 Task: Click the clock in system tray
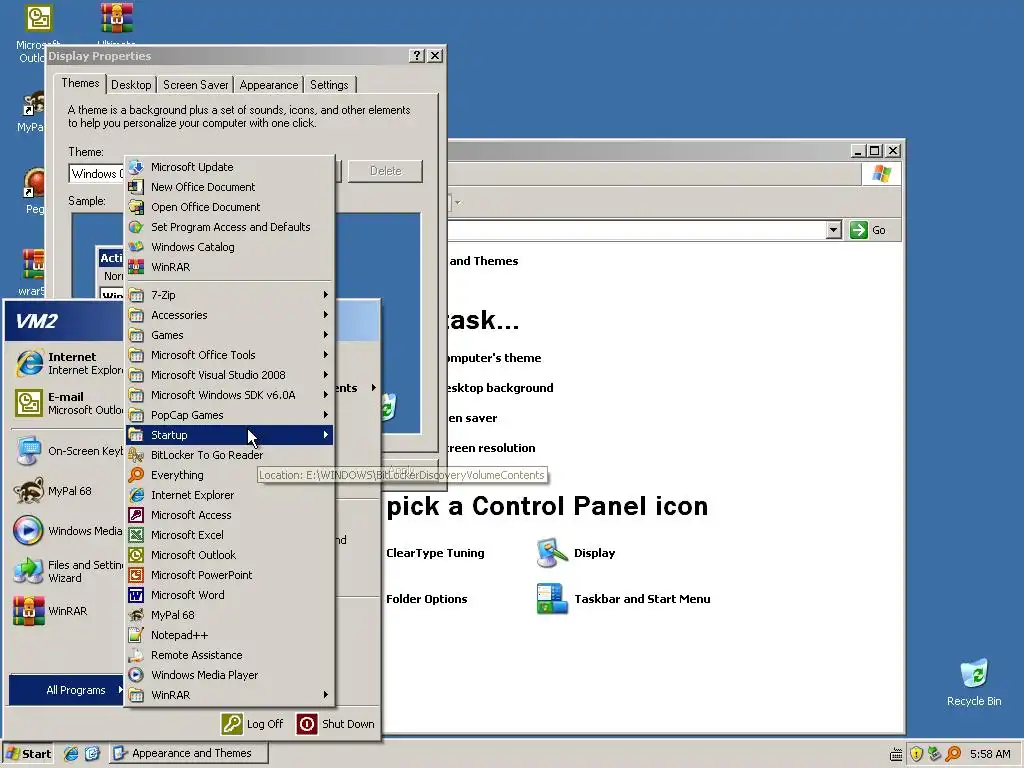[x=990, y=754]
